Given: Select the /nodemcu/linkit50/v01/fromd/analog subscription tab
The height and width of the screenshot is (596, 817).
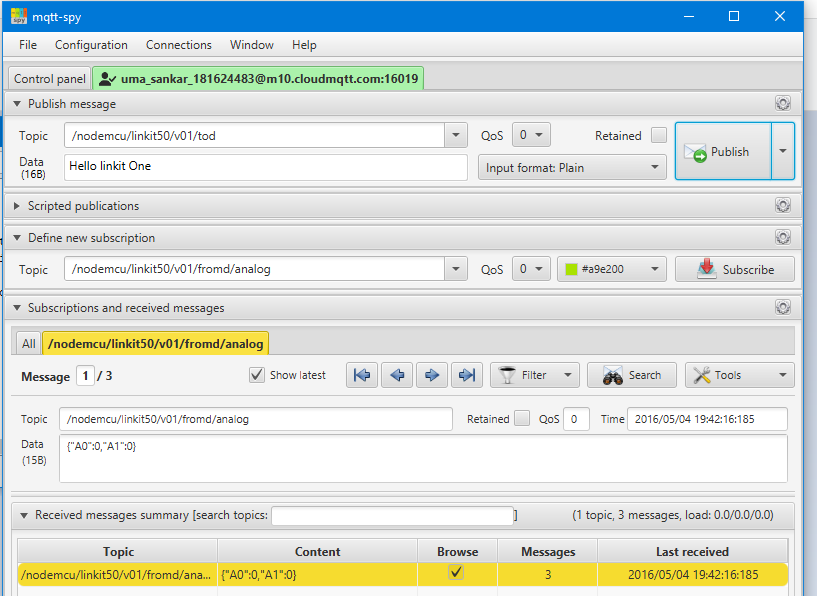Looking at the screenshot, I should pos(155,343).
